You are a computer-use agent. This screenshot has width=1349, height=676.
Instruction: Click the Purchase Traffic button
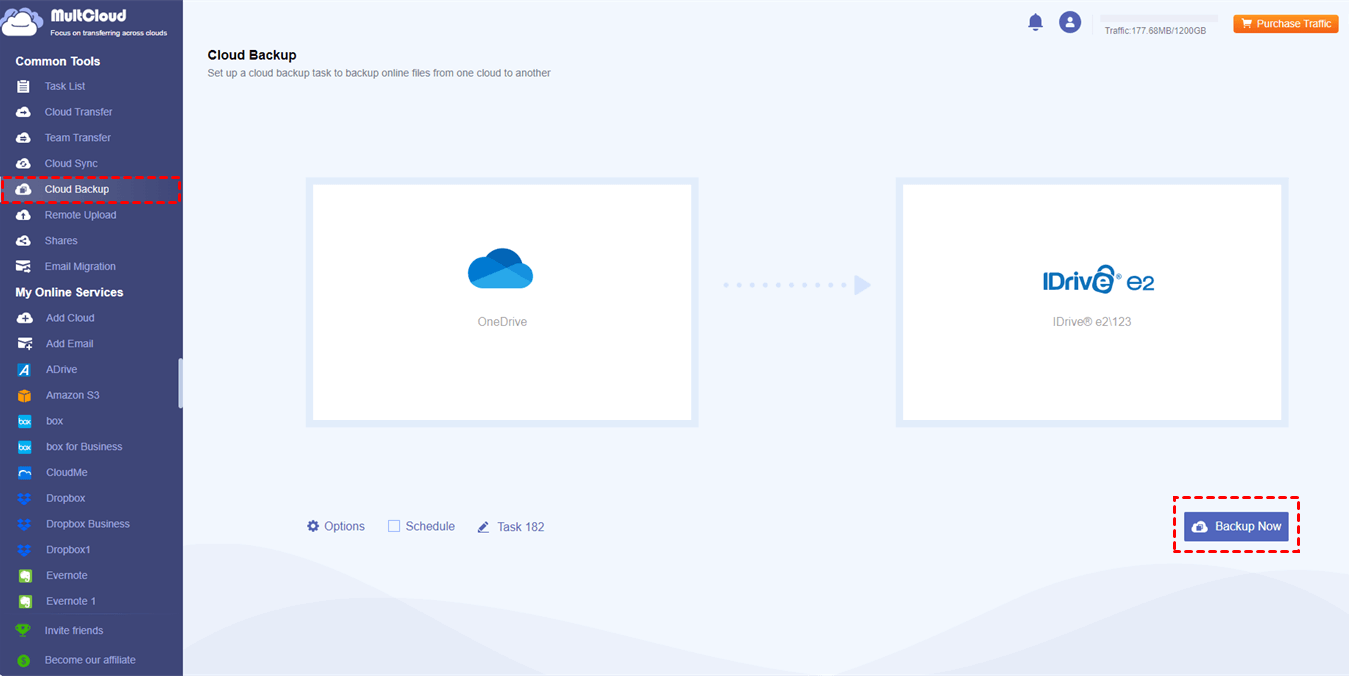[x=1286, y=23]
